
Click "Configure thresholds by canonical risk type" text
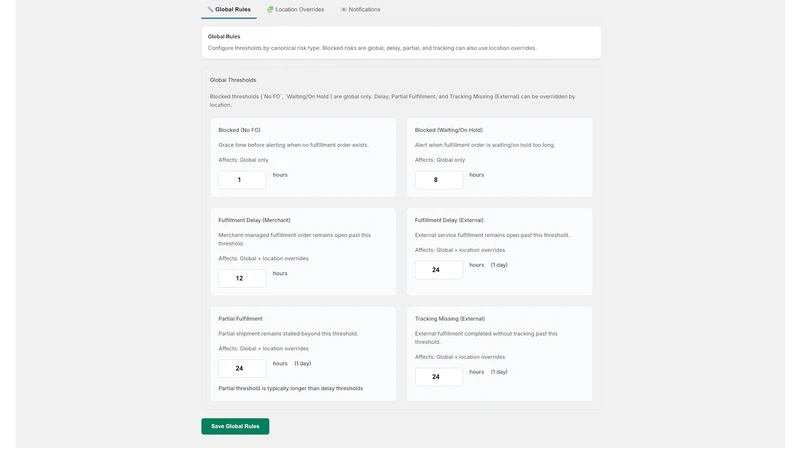click(x=372, y=48)
